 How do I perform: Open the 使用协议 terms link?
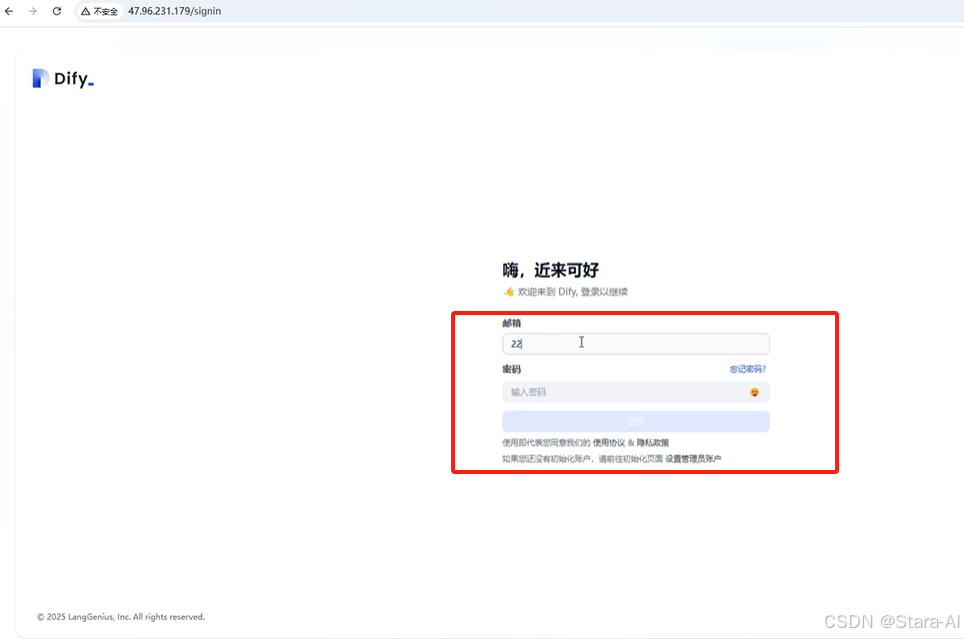(x=609, y=443)
